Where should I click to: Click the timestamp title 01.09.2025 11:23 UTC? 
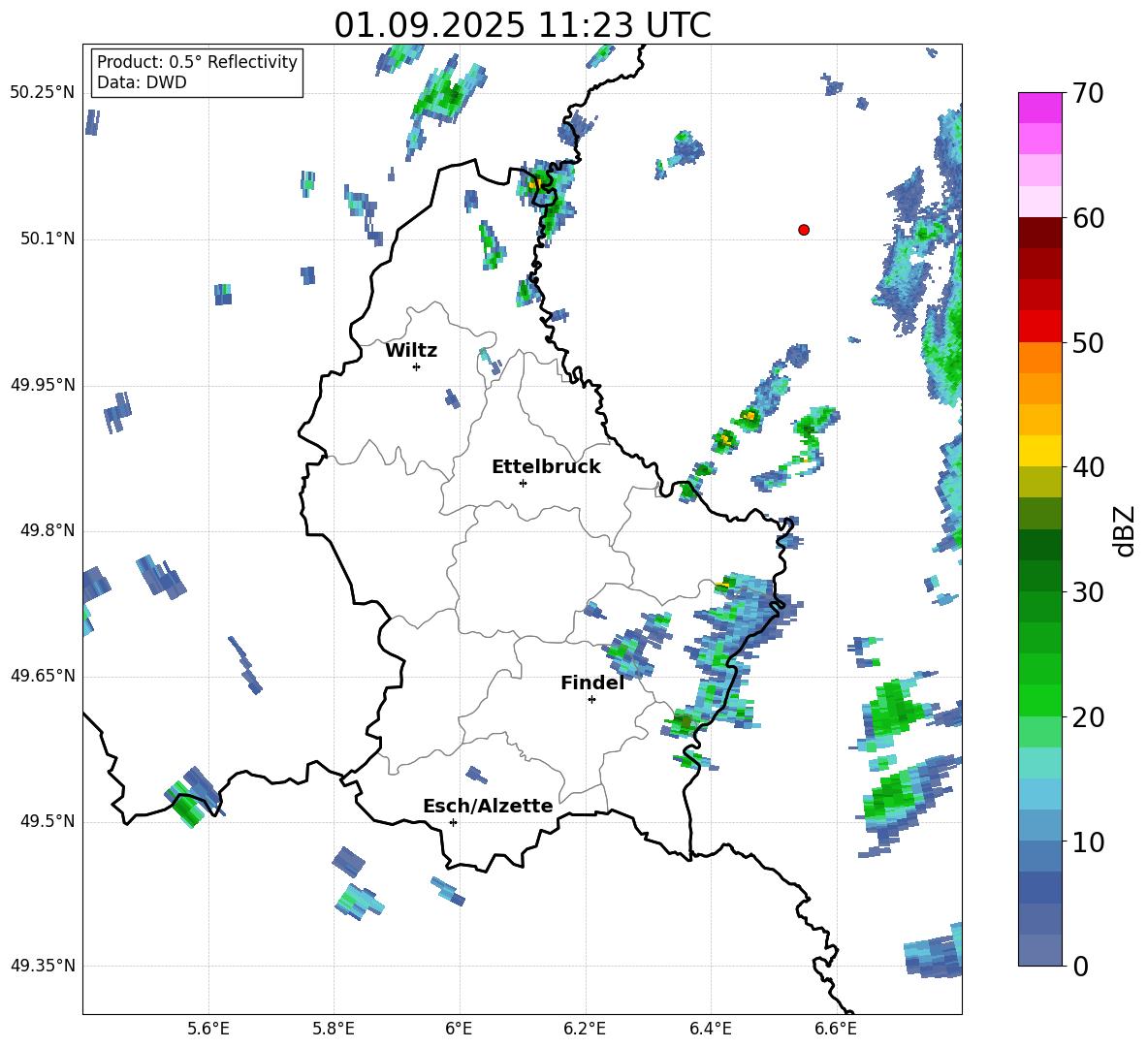pyautogui.click(x=522, y=25)
